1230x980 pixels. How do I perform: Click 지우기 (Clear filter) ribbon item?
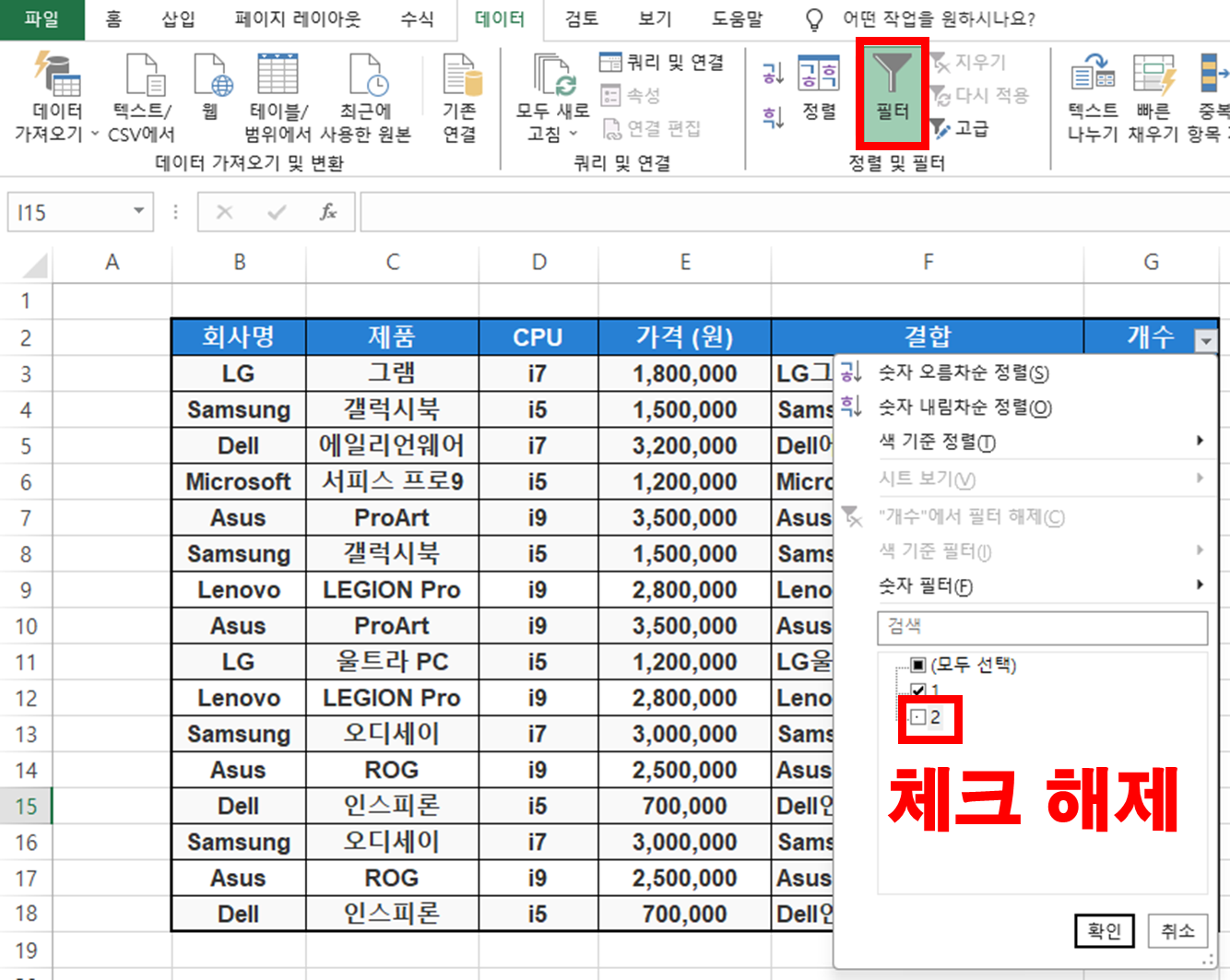968,62
